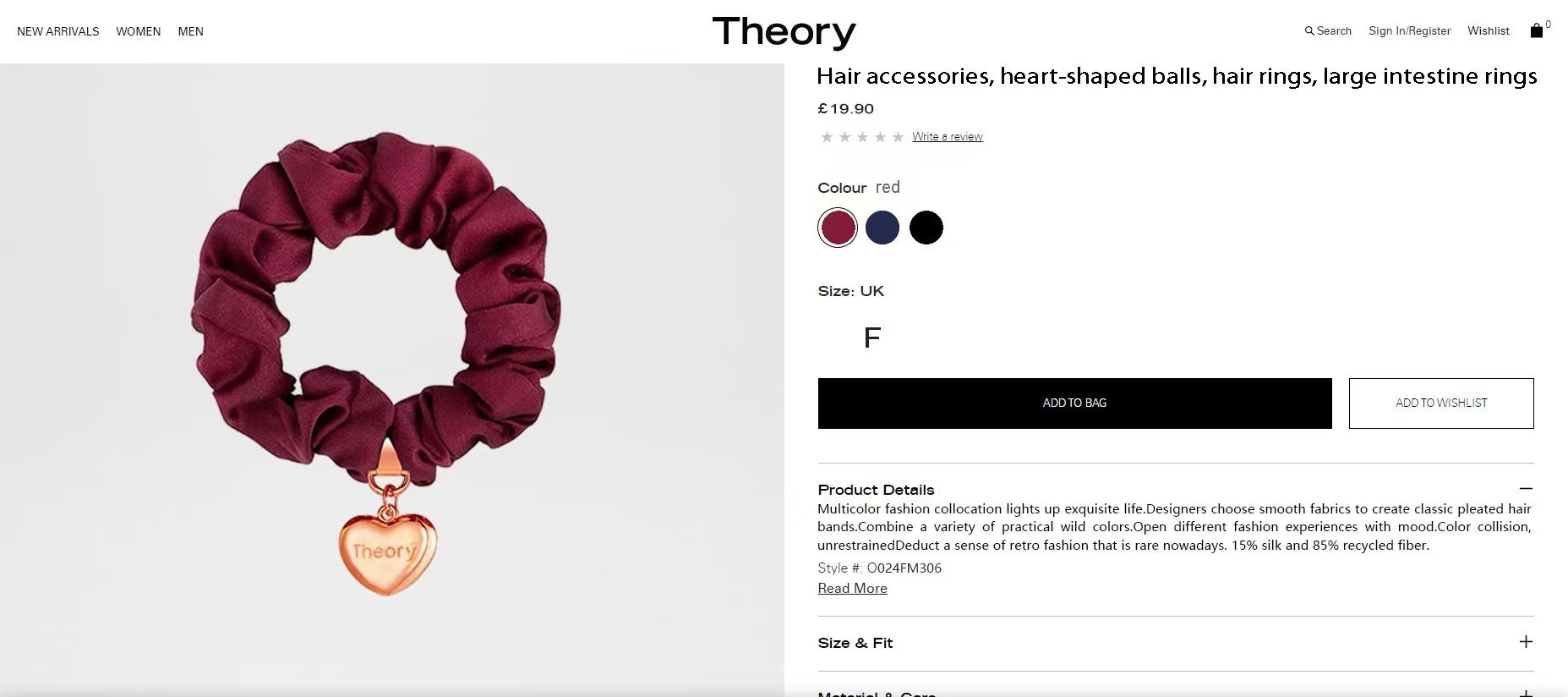Screen dimensions: 1568x697
Task: Rate with the third star
Action: [x=862, y=137]
